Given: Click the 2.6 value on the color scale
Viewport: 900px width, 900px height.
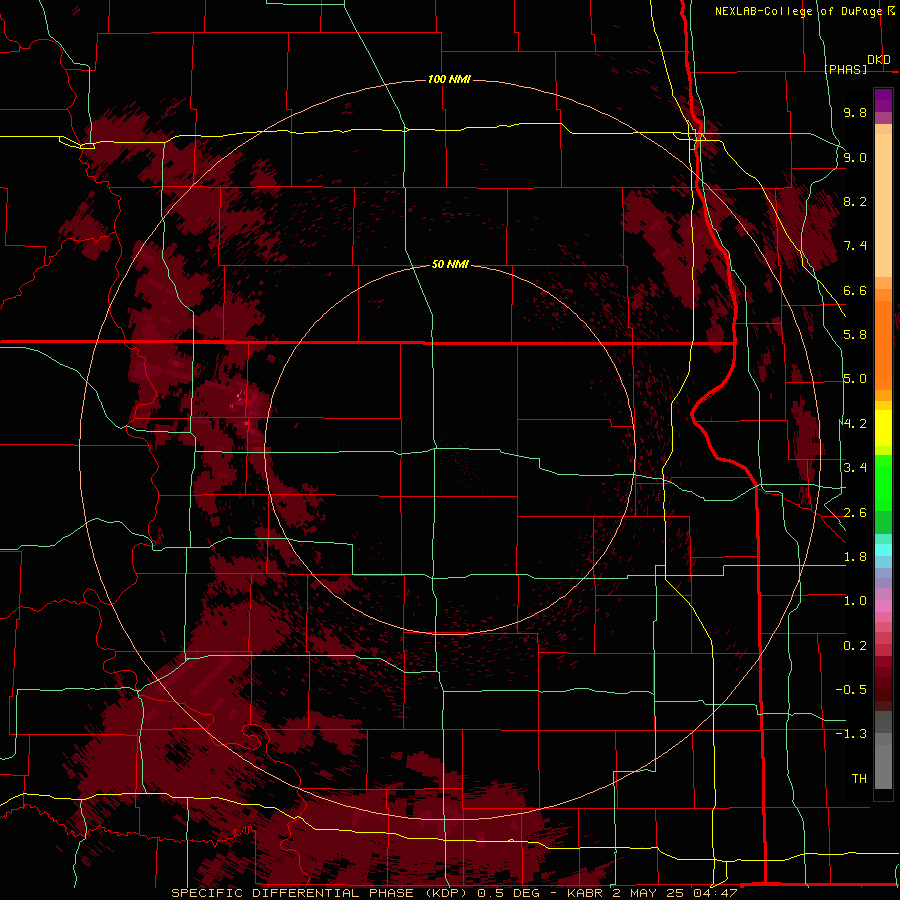Looking at the screenshot, I should (x=855, y=513).
